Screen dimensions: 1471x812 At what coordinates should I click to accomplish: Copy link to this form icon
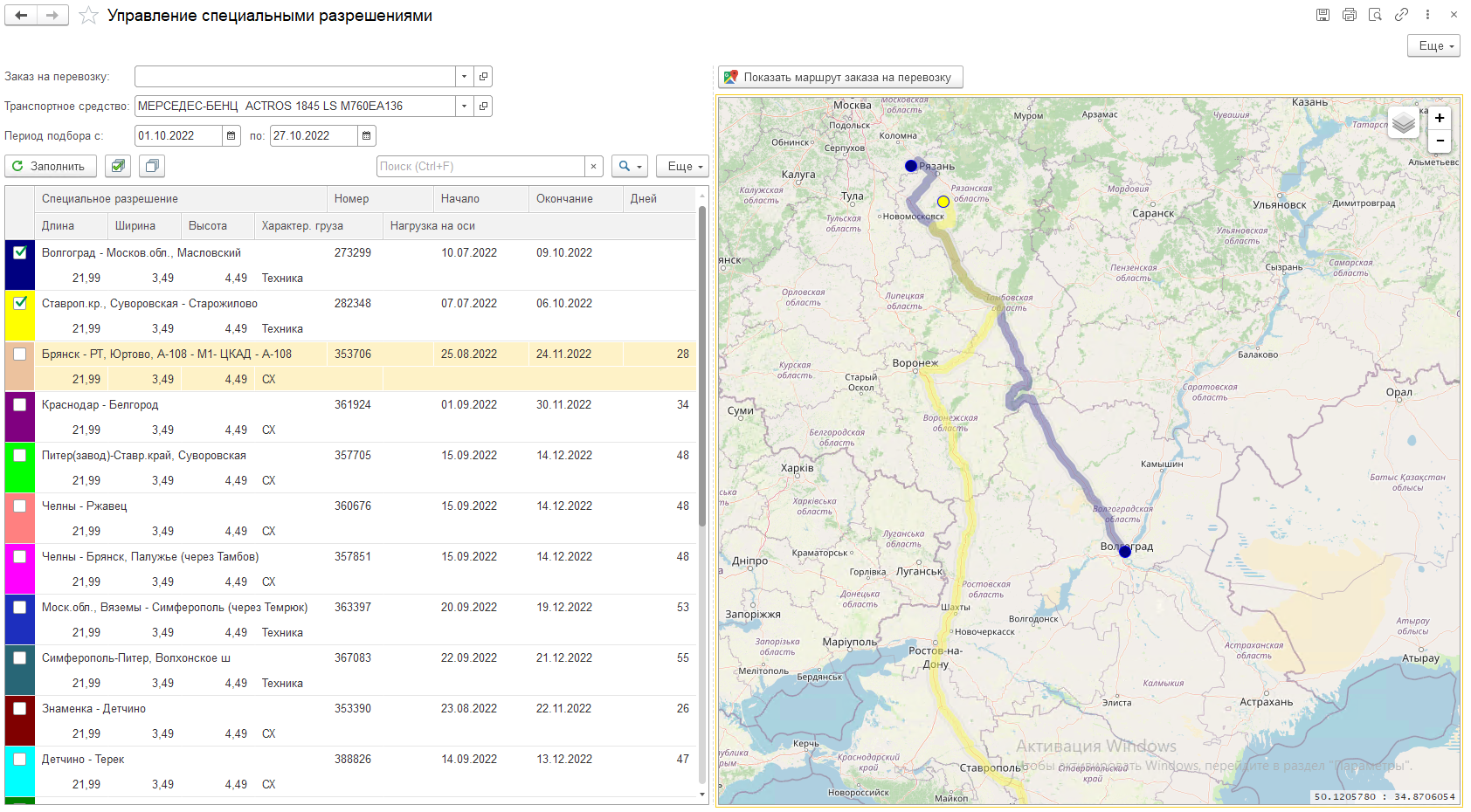(1401, 15)
